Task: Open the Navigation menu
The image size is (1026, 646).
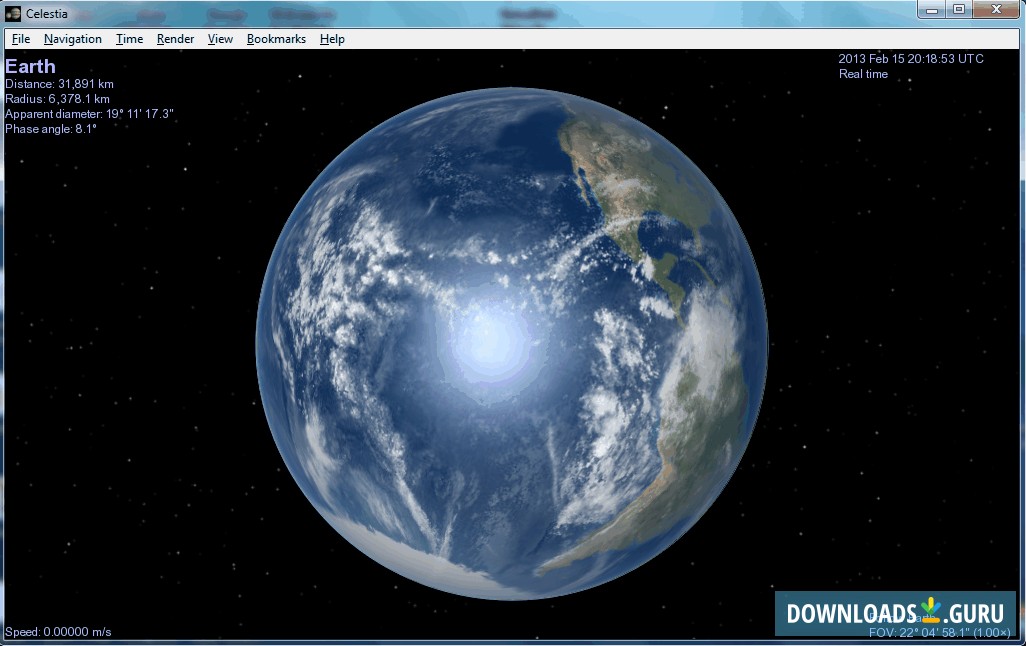Action: [x=73, y=39]
